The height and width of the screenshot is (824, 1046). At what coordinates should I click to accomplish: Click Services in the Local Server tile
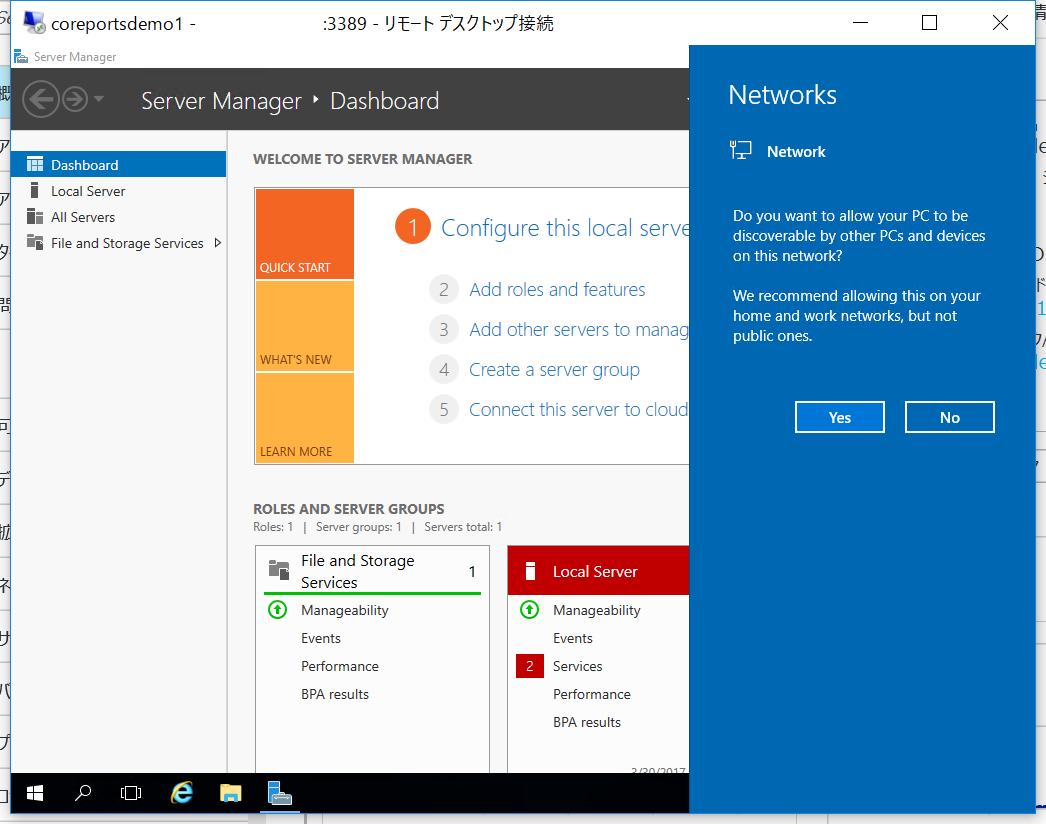[578, 666]
